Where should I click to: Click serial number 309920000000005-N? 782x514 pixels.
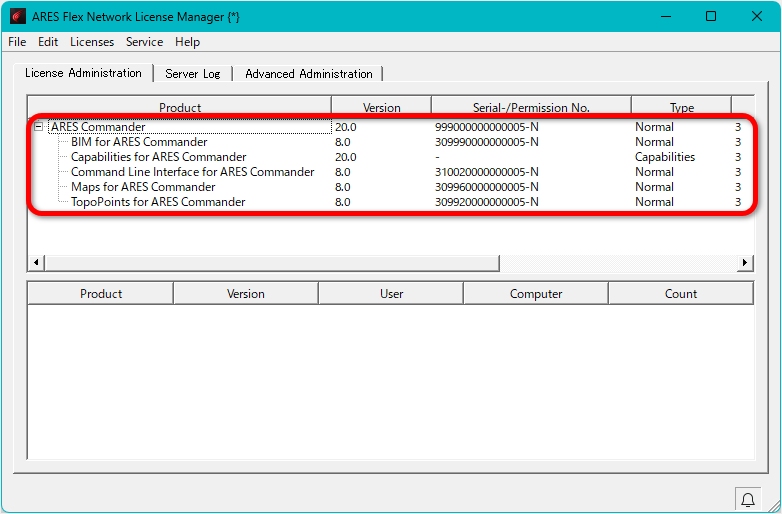click(x=486, y=202)
